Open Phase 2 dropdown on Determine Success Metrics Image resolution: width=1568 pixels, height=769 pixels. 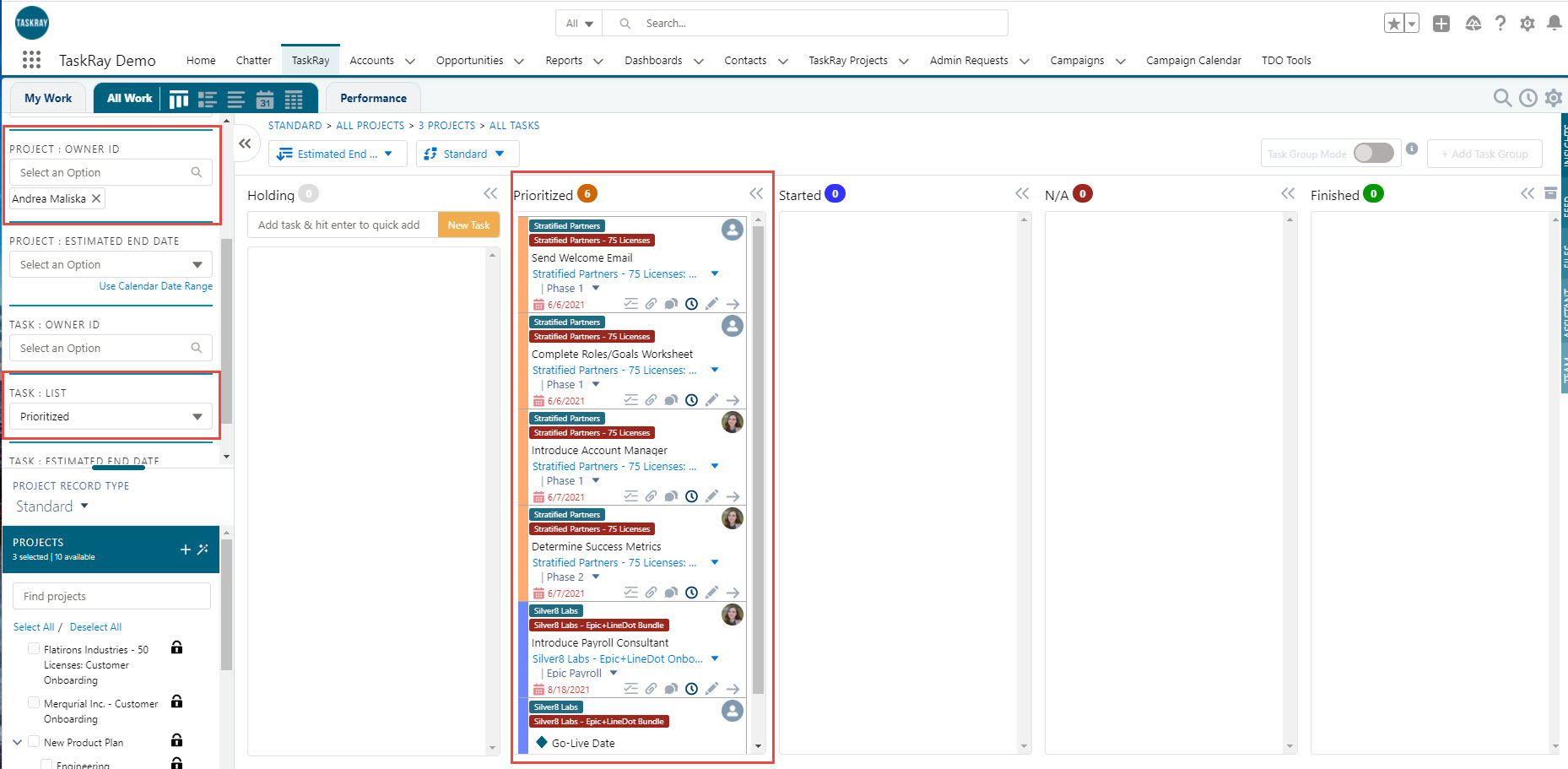coord(596,577)
